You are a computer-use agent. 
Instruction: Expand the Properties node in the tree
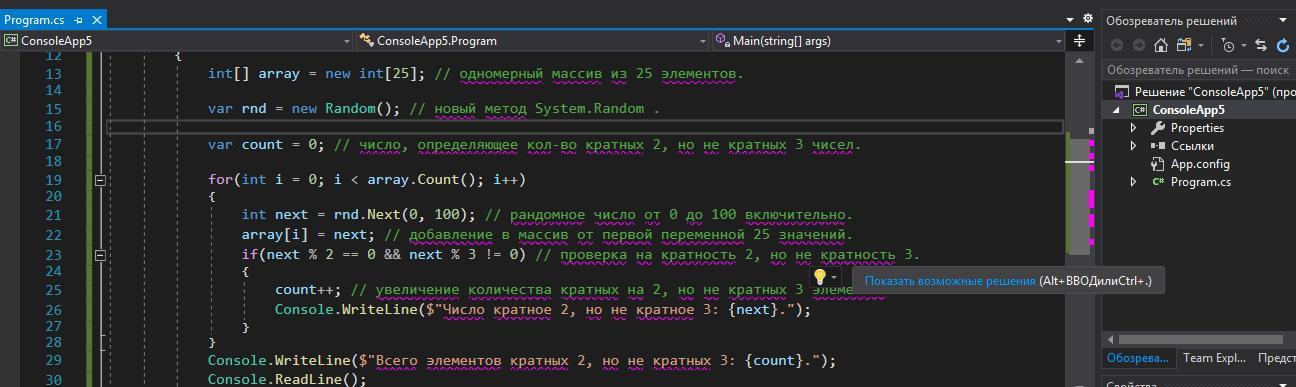[x=1133, y=128]
